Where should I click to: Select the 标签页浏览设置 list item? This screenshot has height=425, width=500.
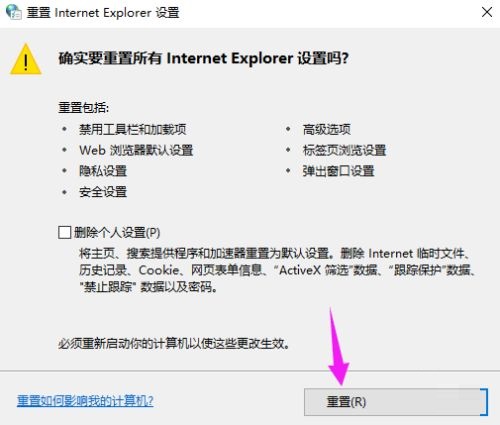pyautogui.click(x=344, y=150)
